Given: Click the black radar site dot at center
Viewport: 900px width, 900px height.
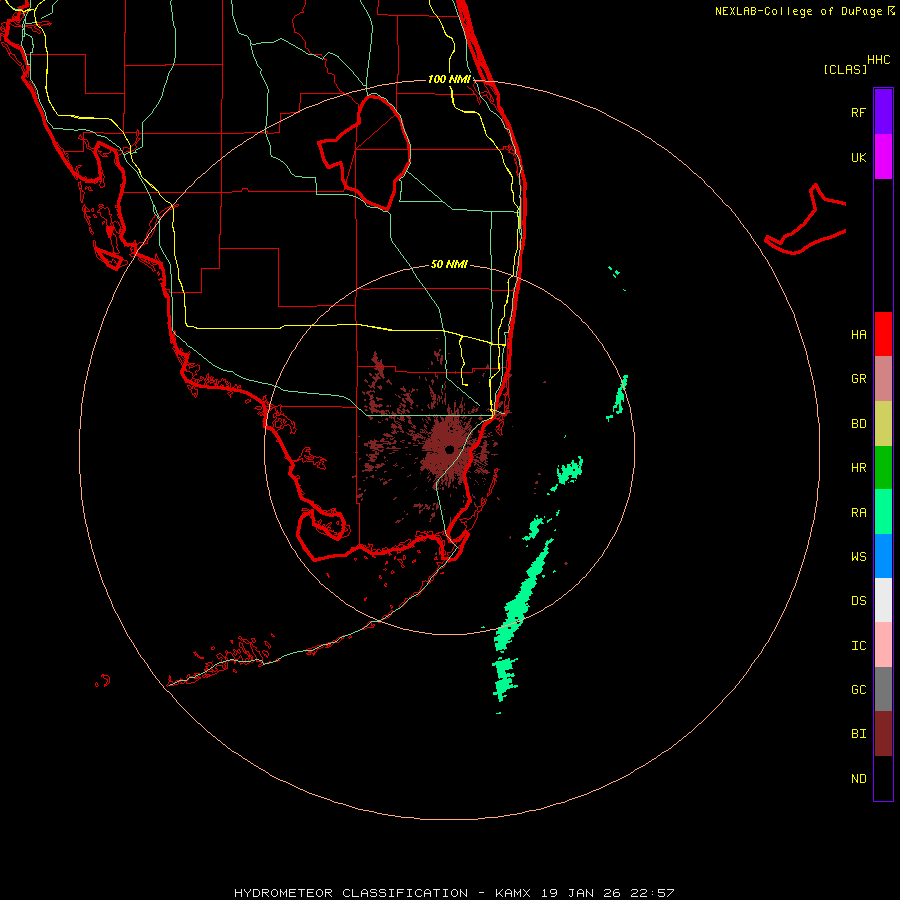Looking at the screenshot, I should click(x=449, y=449).
